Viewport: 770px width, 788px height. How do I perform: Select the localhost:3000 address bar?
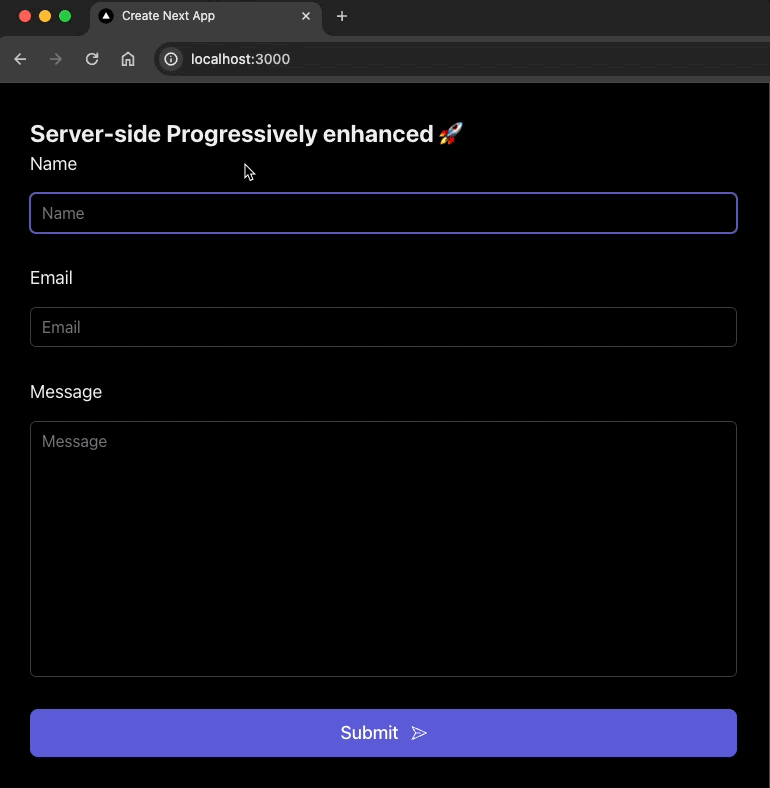[400, 59]
